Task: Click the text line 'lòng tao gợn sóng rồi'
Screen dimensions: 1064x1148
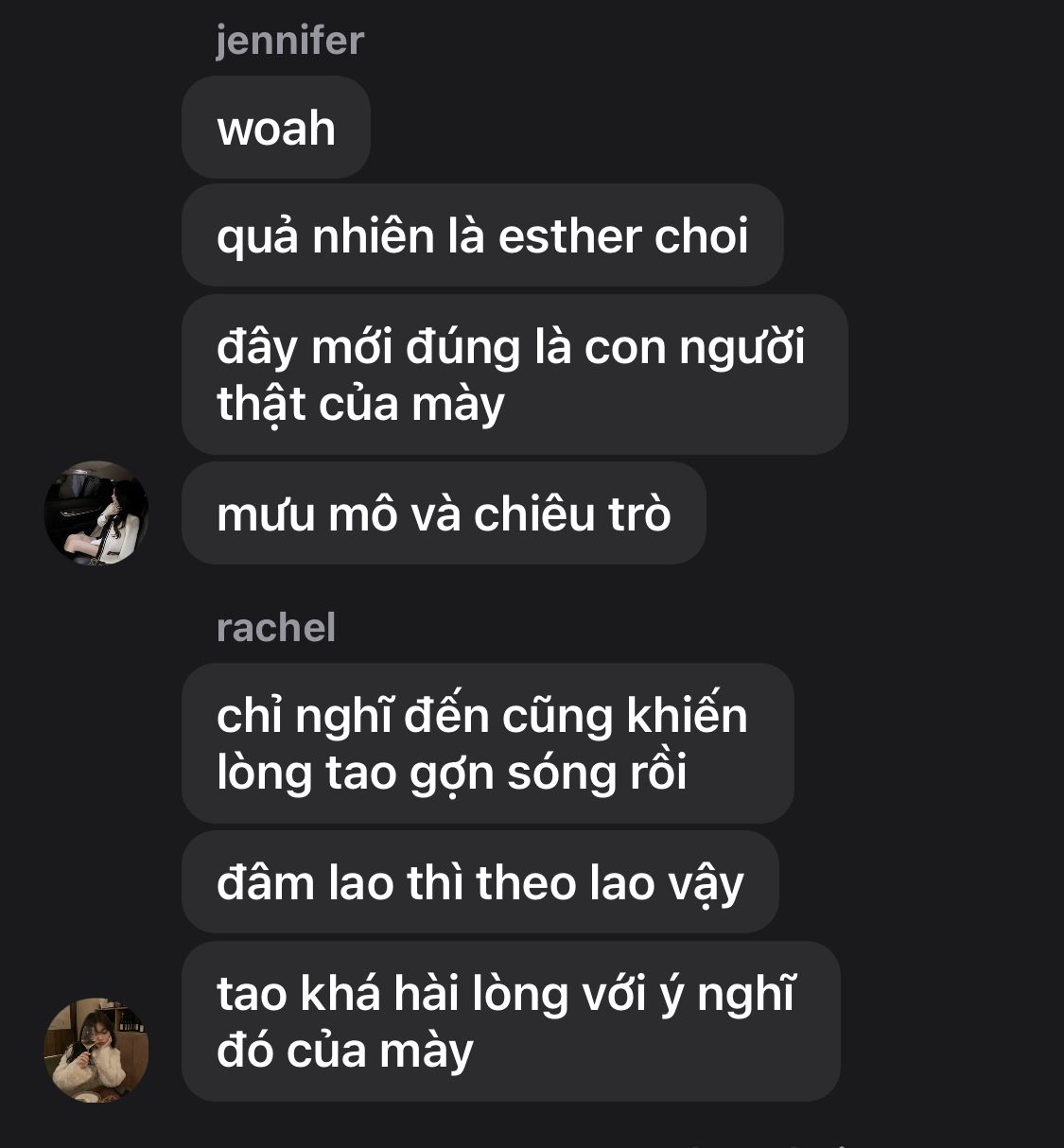Action: (452, 773)
